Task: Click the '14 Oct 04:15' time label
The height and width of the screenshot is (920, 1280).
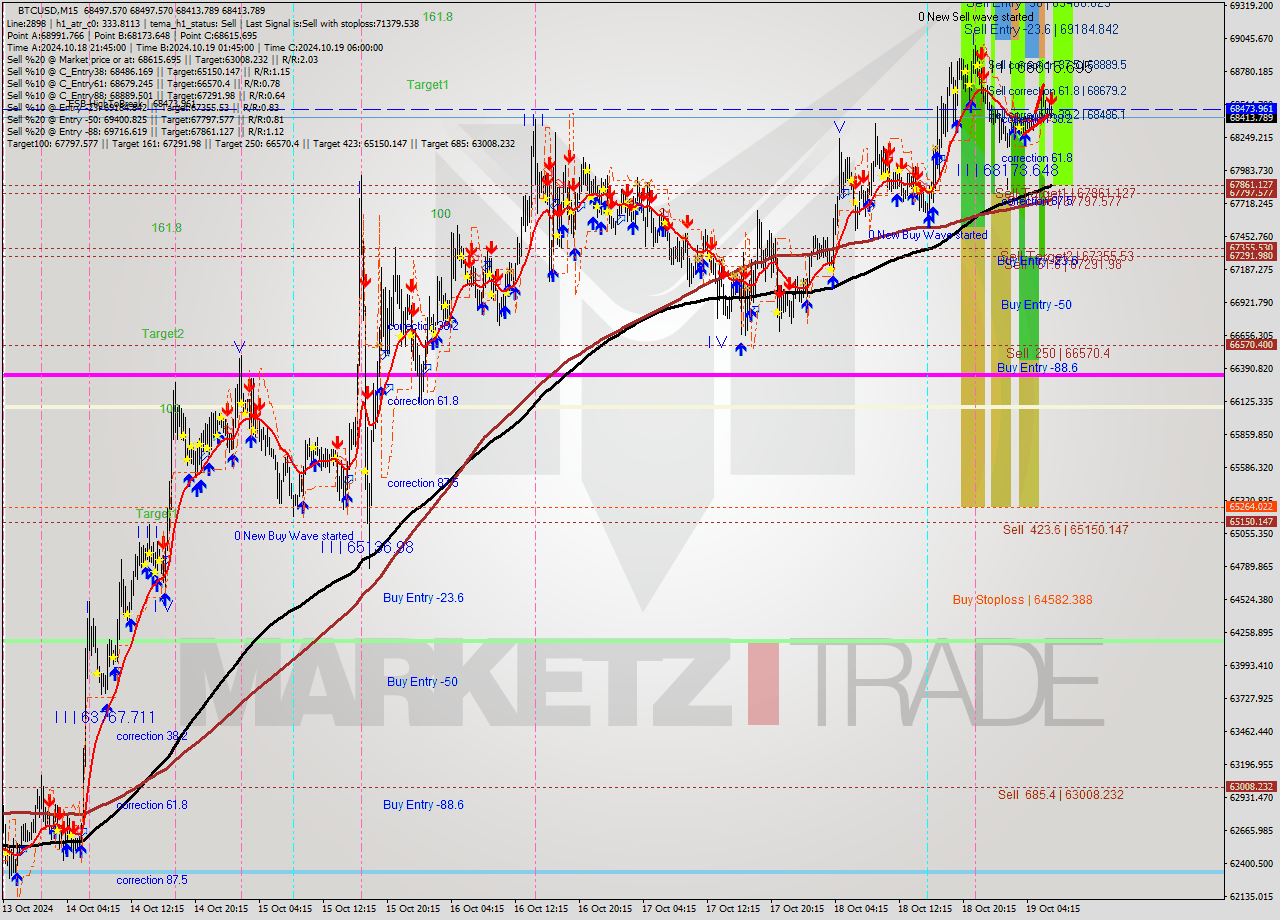Action: (x=93, y=909)
